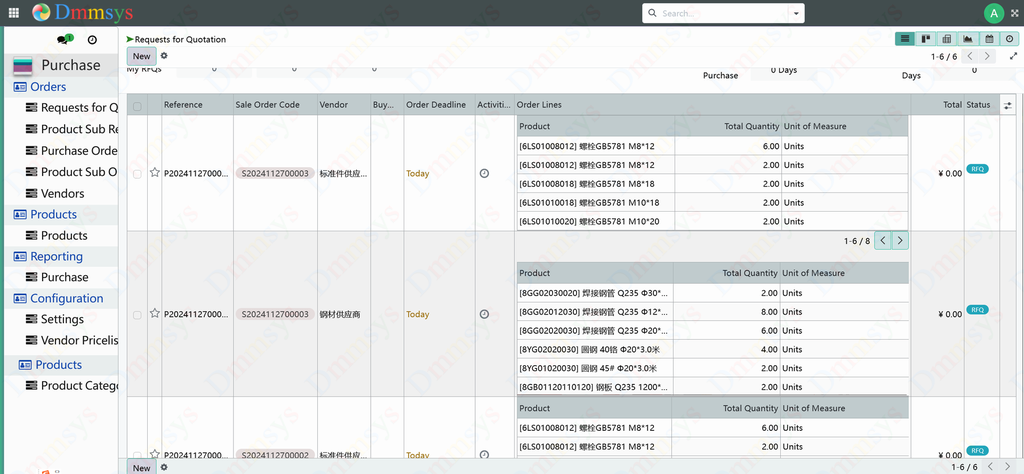The image size is (1024, 474).
Task: Go to previous order lines page 1-6/8
Action: pos(883,241)
